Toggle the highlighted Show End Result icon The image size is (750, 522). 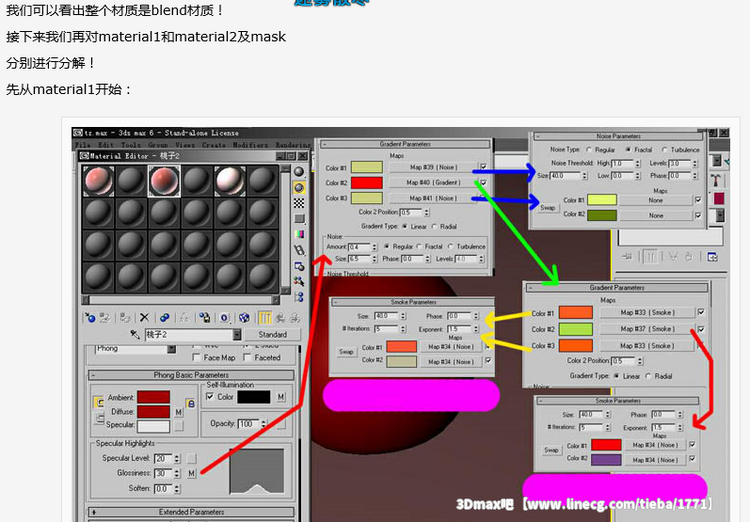[265, 318]
